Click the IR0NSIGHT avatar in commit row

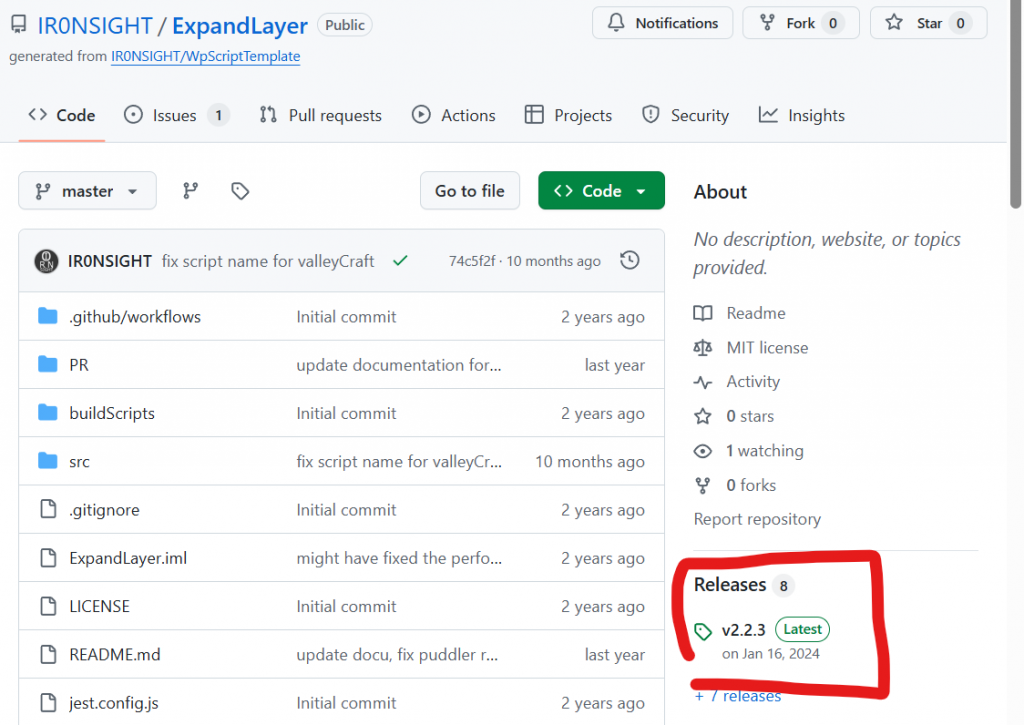click(x=47, y=261)
